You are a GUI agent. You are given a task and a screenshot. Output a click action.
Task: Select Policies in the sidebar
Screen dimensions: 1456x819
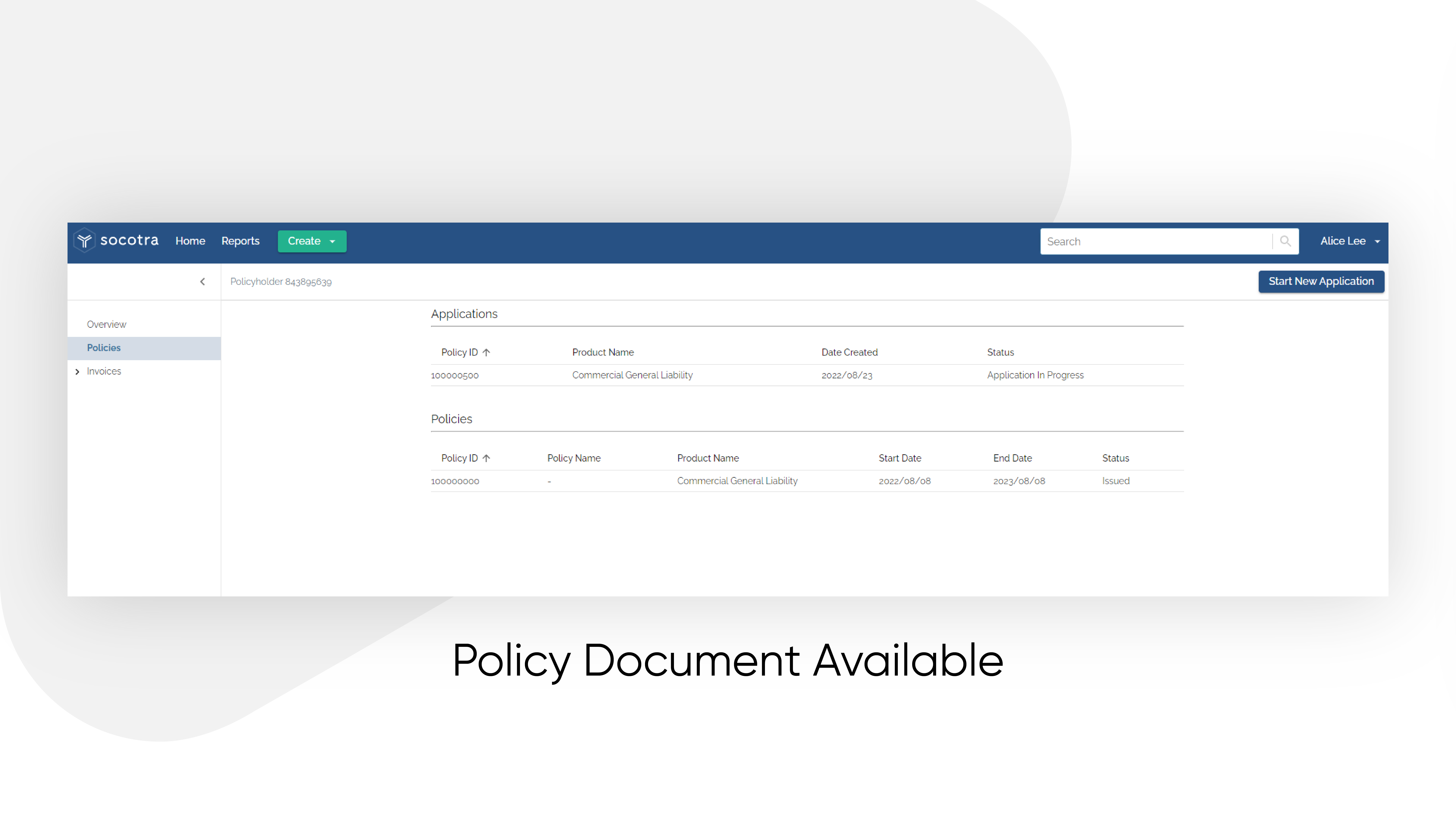103,348
